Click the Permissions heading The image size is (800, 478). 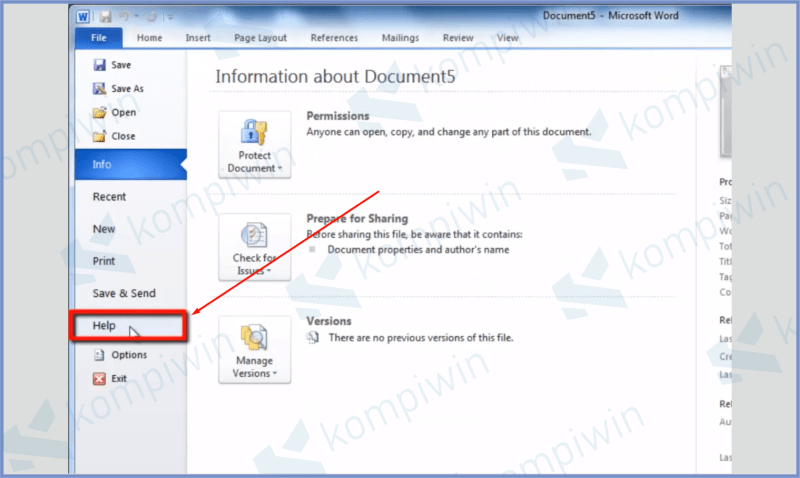pyautogui.click(x=338, y=116)
